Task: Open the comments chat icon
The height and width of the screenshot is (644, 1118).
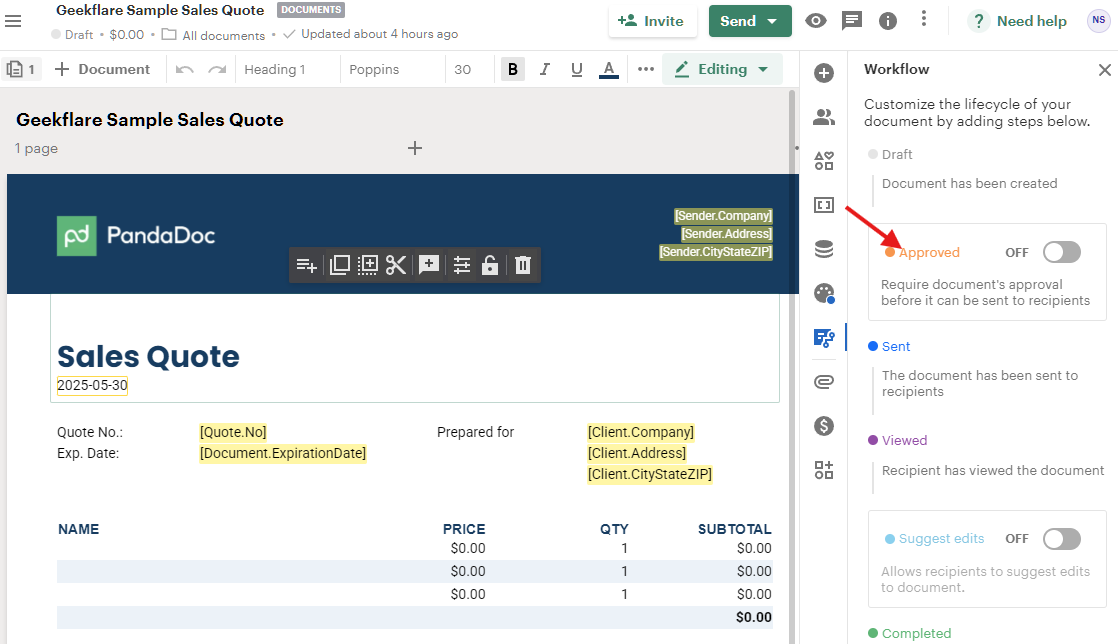Action: (x=851, y=21)
